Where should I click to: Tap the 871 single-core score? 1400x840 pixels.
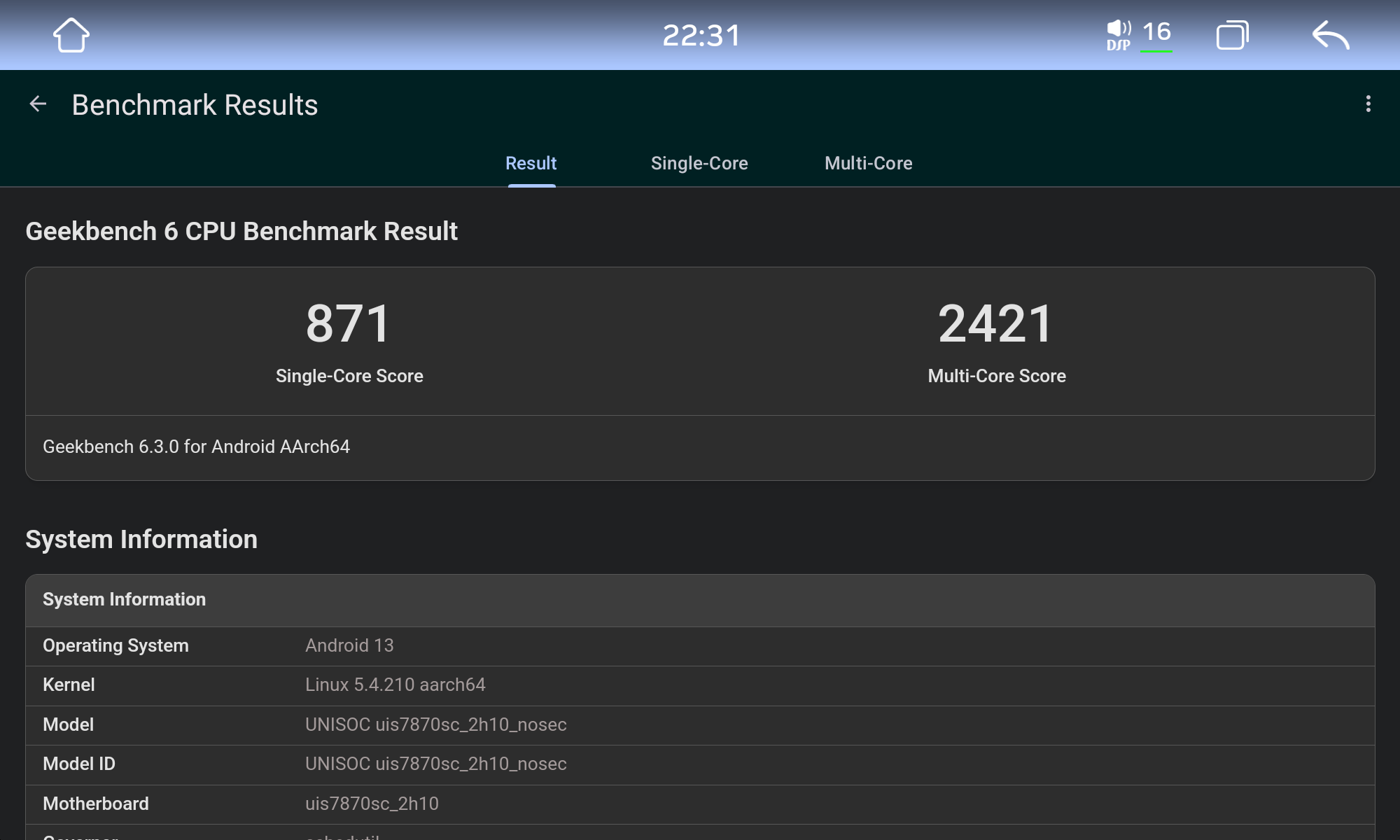point(349,323)
